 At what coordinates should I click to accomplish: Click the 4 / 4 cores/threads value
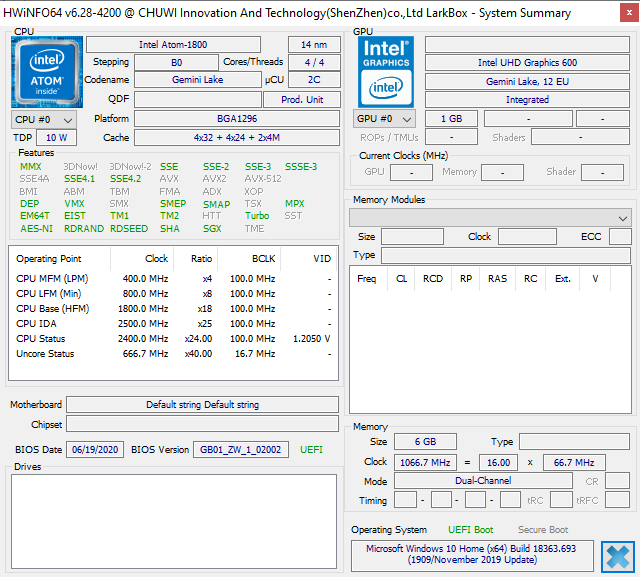click(314, 62)
